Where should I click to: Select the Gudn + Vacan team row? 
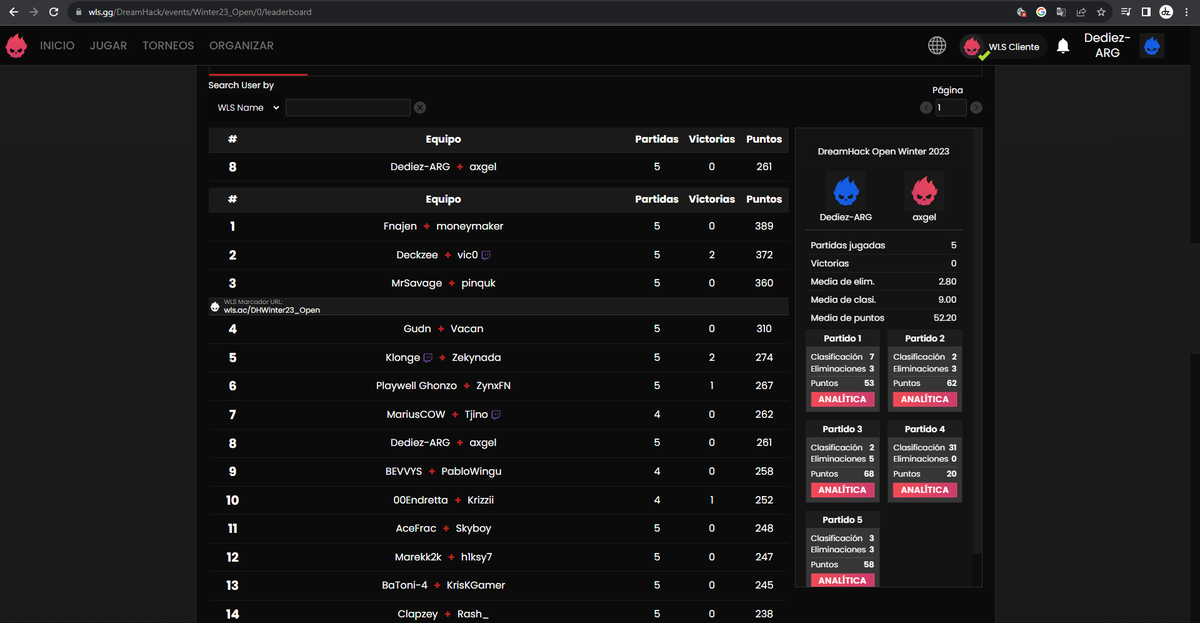tap(498, 329)
